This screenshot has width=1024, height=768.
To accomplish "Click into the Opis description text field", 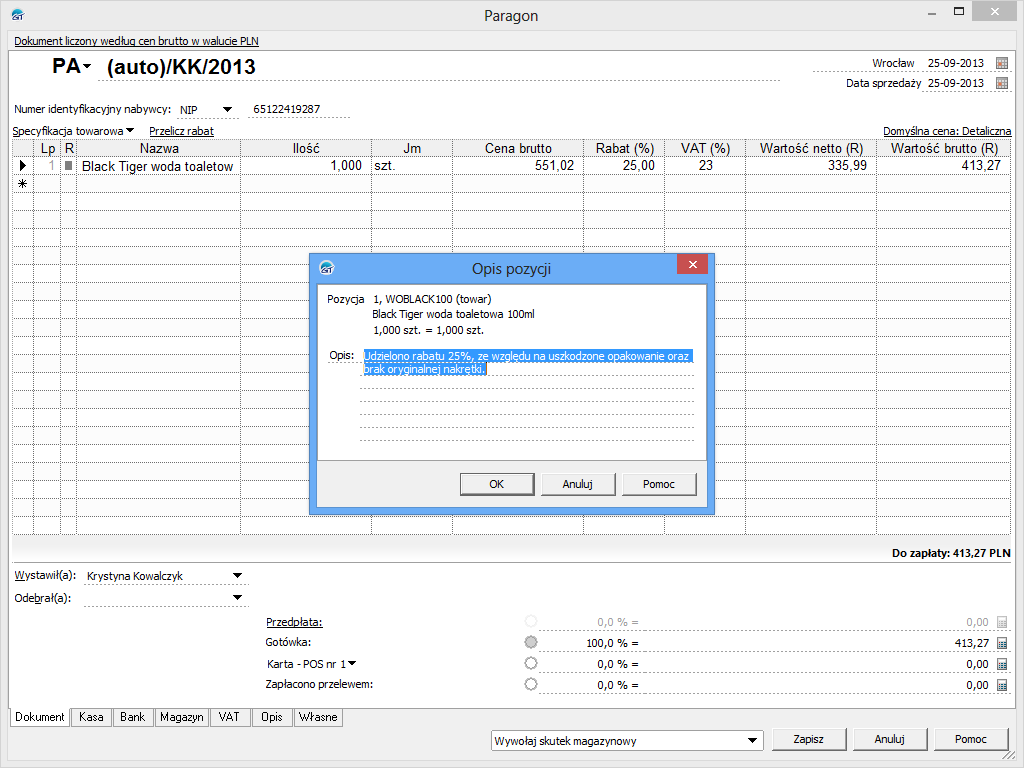I will point(526,400).
